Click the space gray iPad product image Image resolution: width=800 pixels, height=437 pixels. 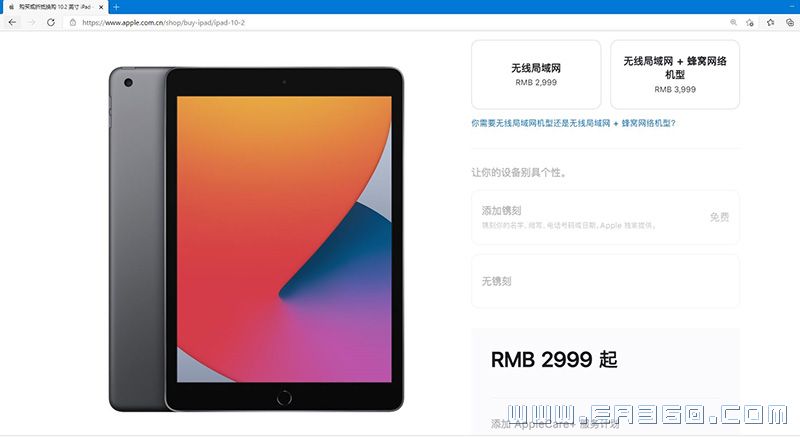(x=256, y=239)
